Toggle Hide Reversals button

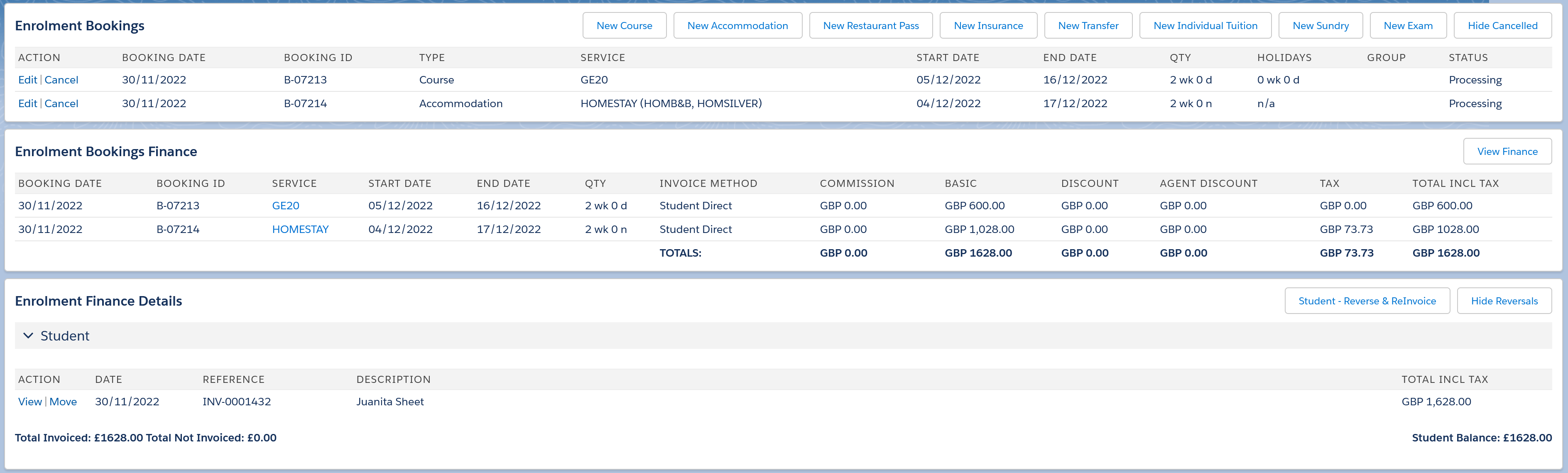coord(1504,301)
